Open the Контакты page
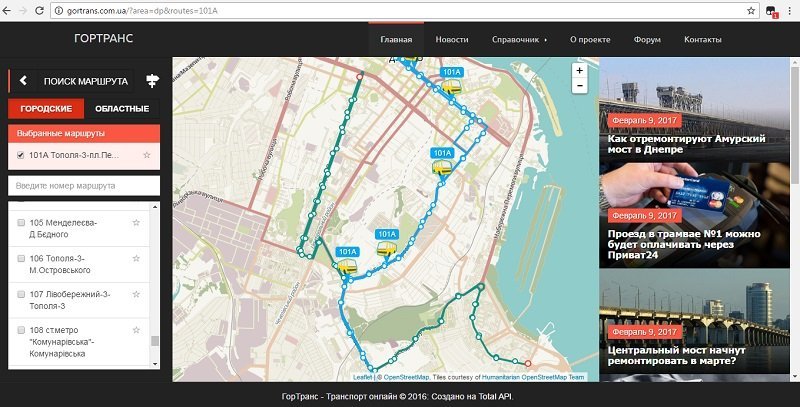Viewport: 800px width, 407px height. (x=702, y=39)
